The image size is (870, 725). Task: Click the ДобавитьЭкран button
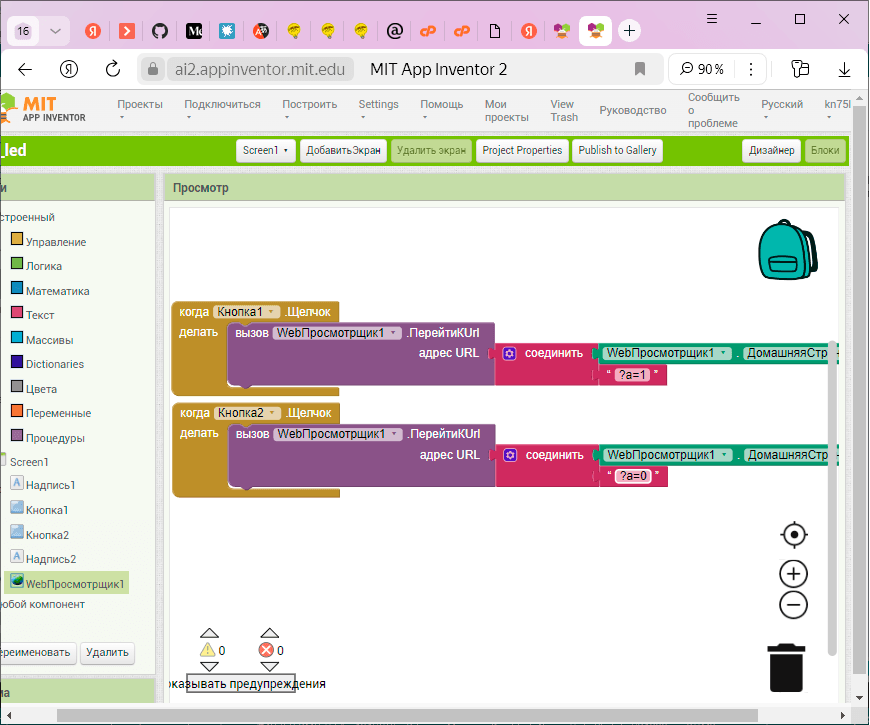point(343,151)
